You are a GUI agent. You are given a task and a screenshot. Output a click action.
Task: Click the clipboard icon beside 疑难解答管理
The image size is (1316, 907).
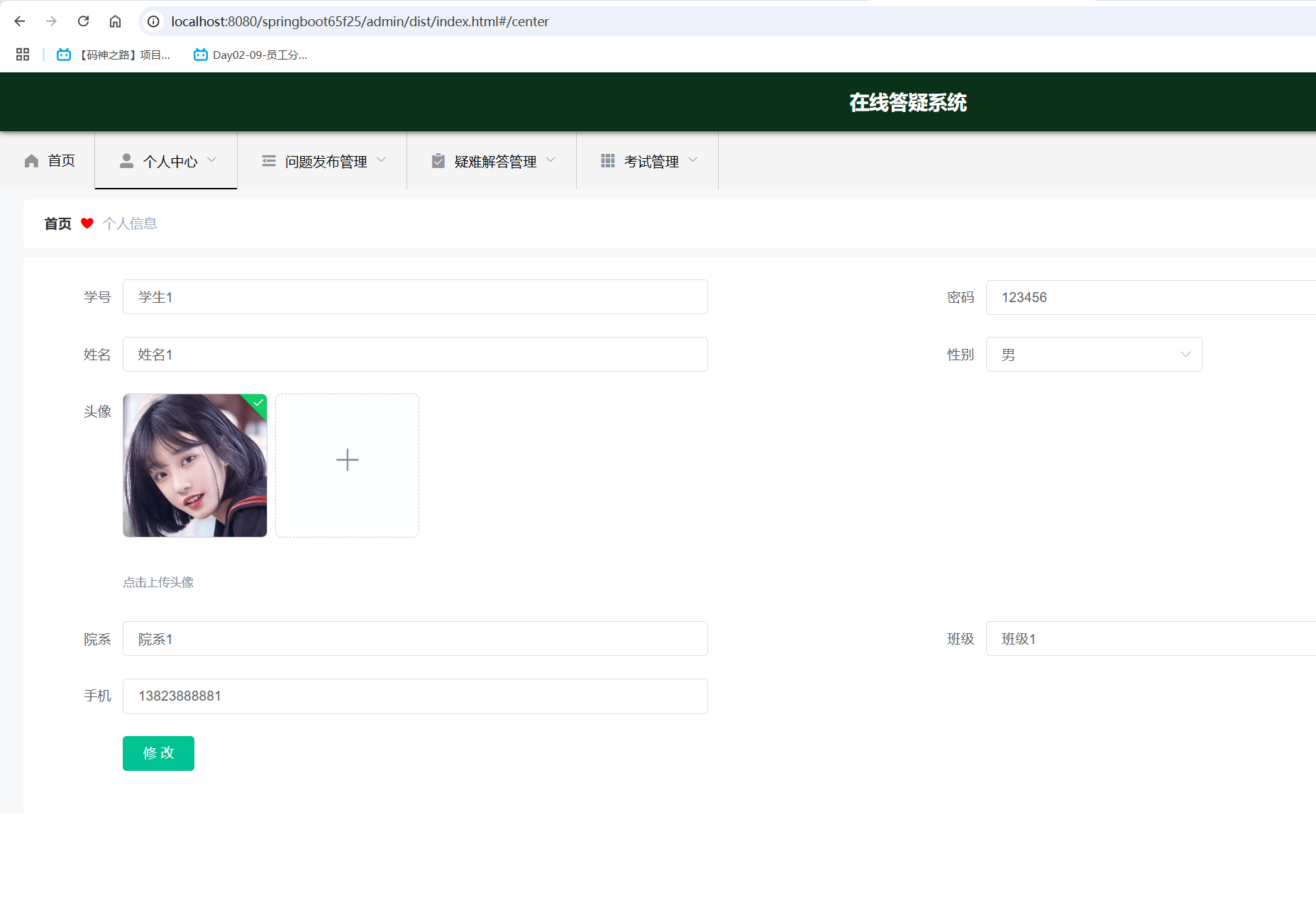438,161
